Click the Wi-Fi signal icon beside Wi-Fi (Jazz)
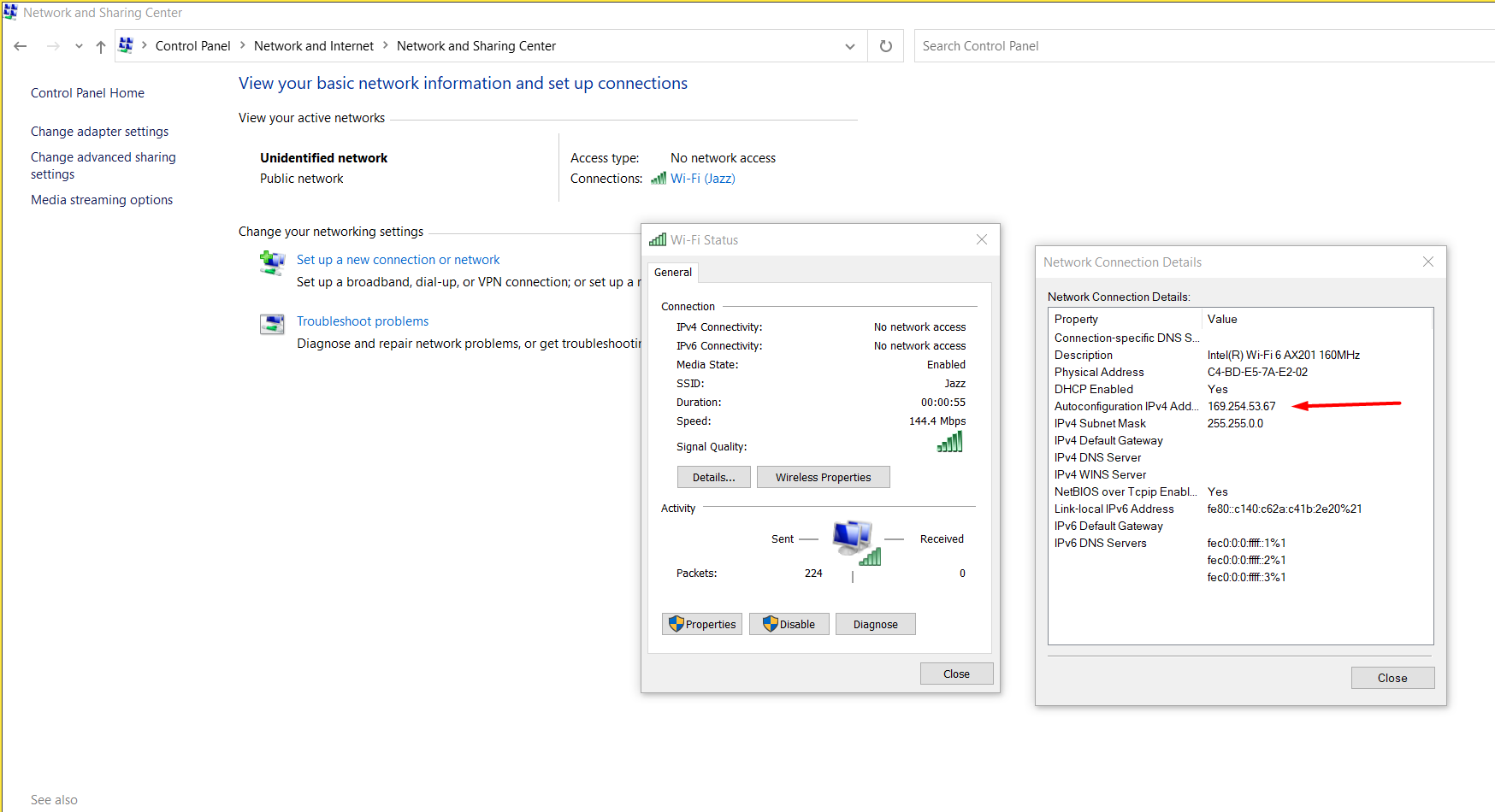Viewport: 1495px width, 812px height. (659, 178)
